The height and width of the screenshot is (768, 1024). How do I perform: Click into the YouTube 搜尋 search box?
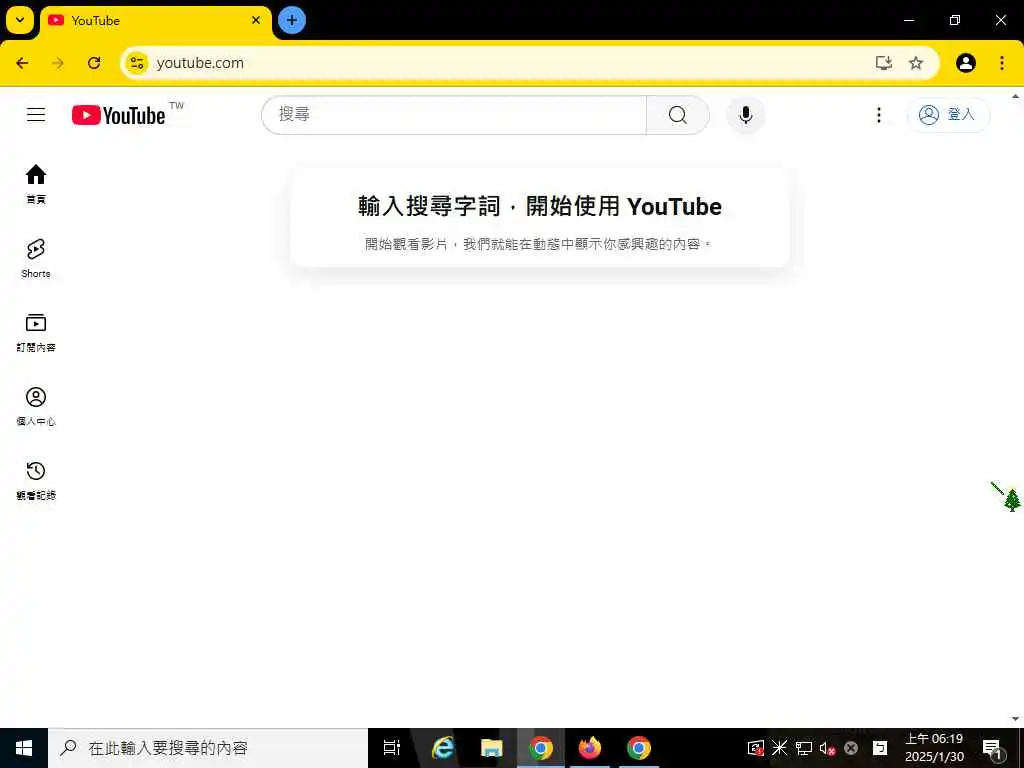pos(454,115)
